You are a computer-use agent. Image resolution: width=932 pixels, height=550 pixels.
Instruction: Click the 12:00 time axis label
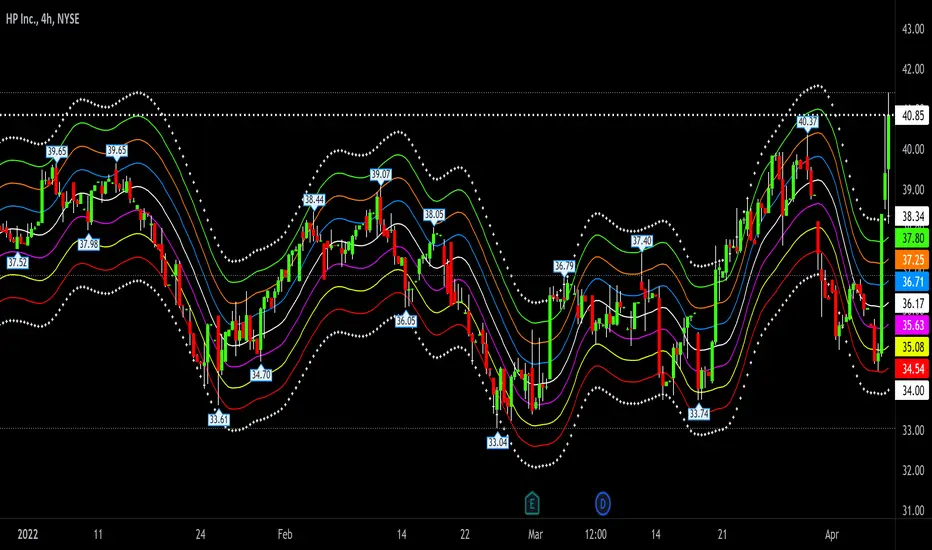(596, 534)
